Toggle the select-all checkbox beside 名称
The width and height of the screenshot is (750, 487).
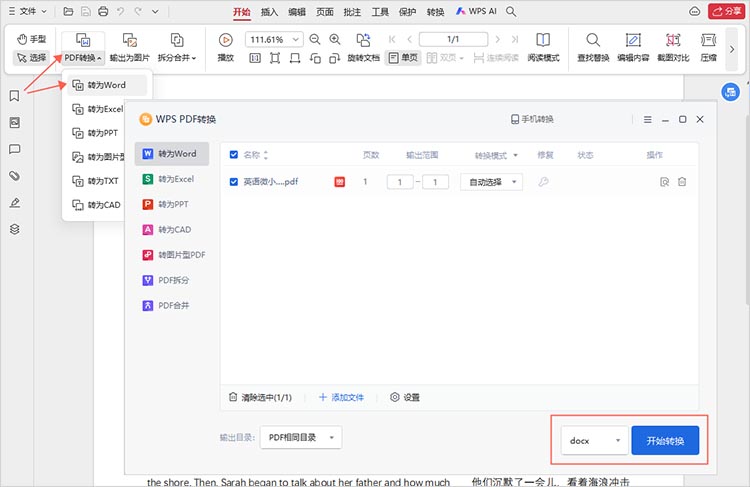[234, 155]
